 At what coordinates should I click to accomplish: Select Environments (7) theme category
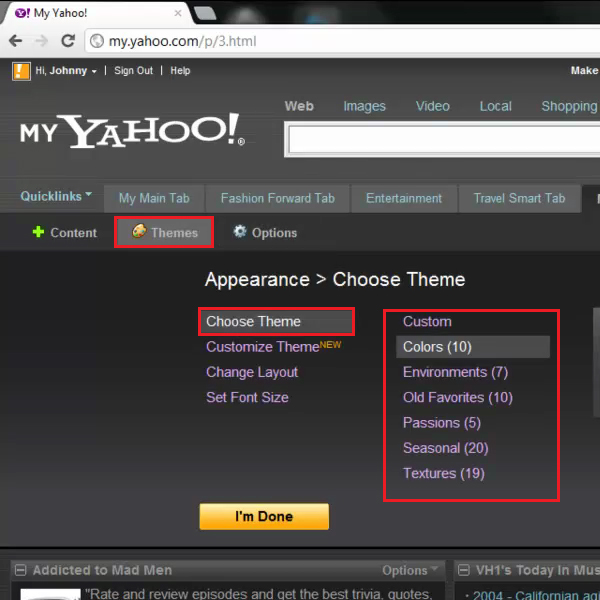pyautogui.click(x=455, y=372)
